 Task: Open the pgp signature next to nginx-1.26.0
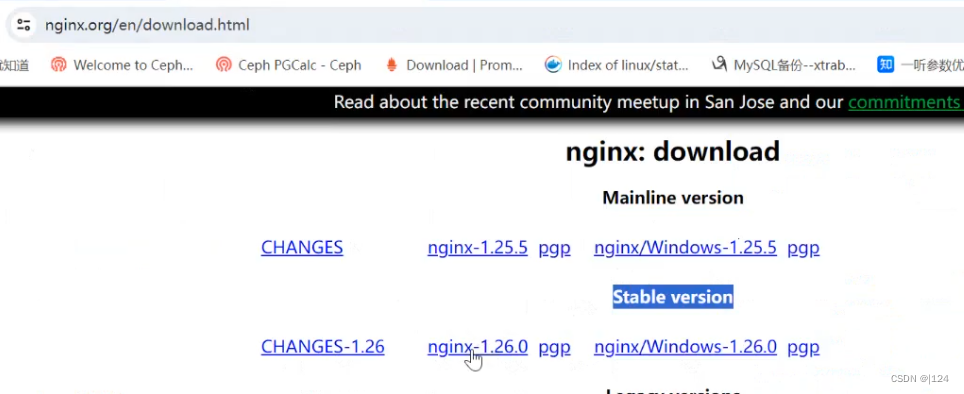pyautogui.click(x=555, y=348)
